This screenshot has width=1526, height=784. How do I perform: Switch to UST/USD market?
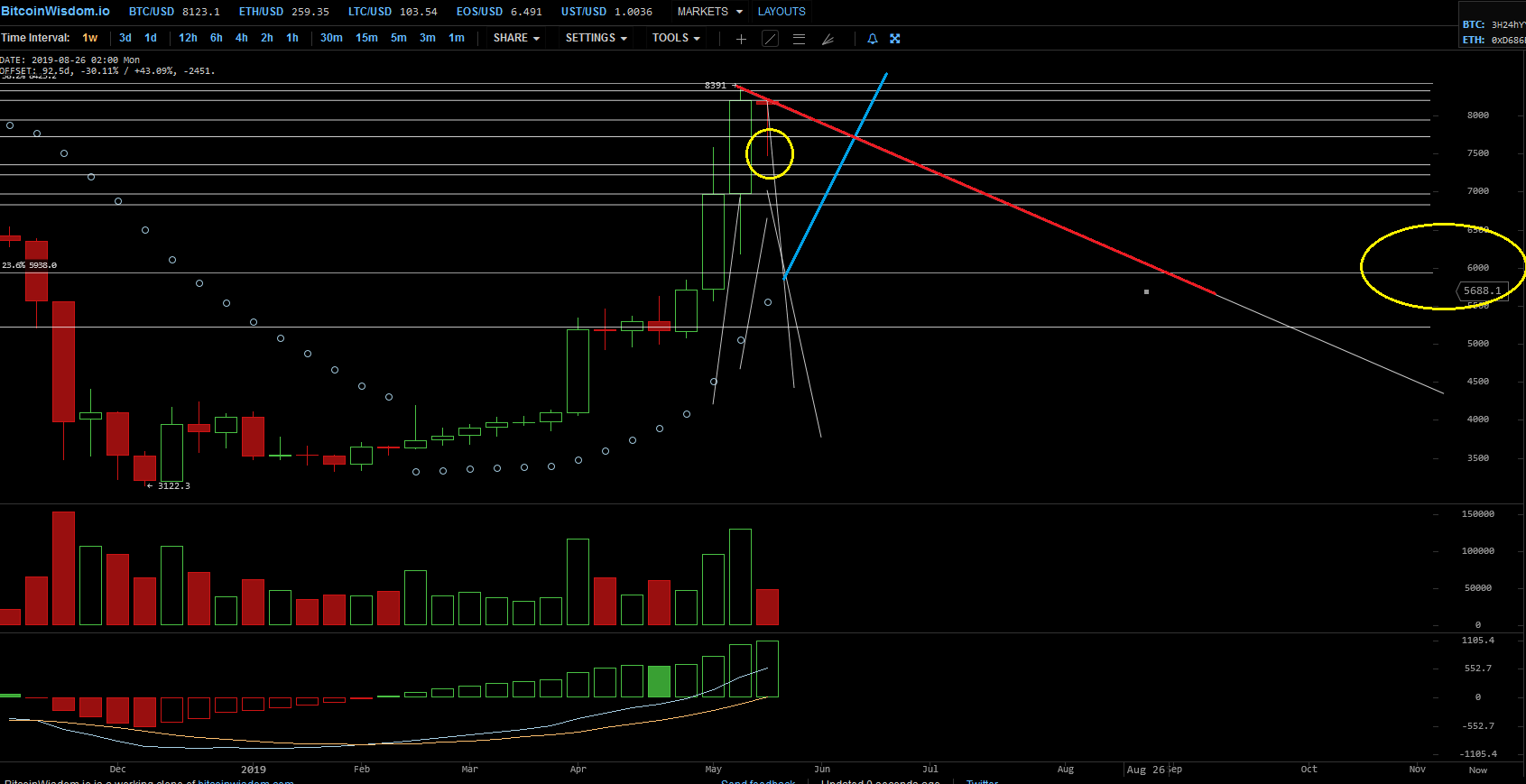point(606,12)
